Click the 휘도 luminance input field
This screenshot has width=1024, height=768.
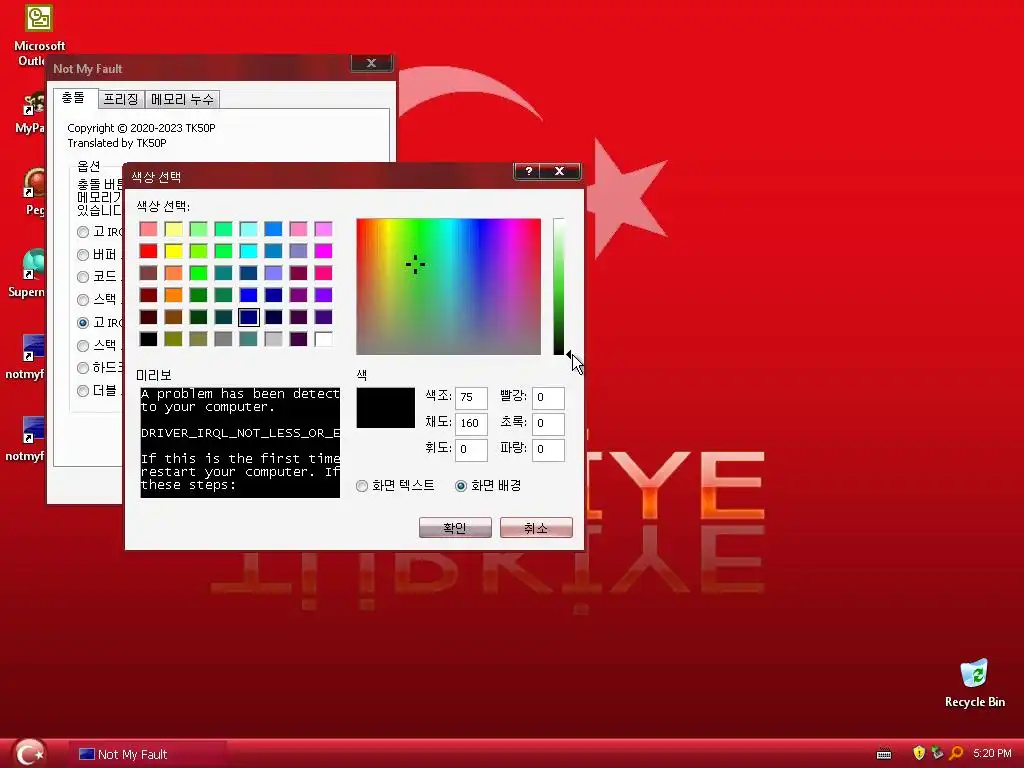tap(471, 449)
